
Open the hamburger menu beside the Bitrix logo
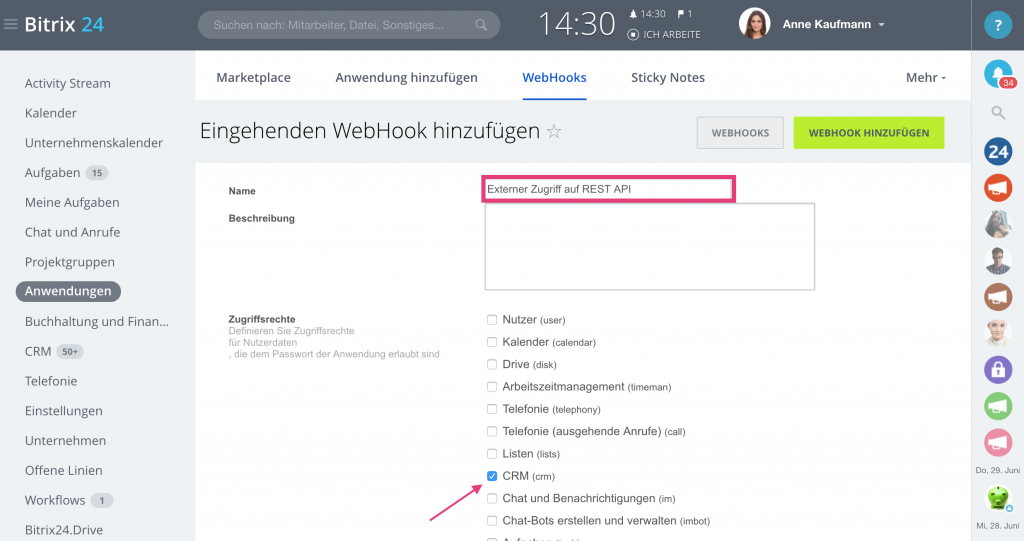[x=10, y=25]
